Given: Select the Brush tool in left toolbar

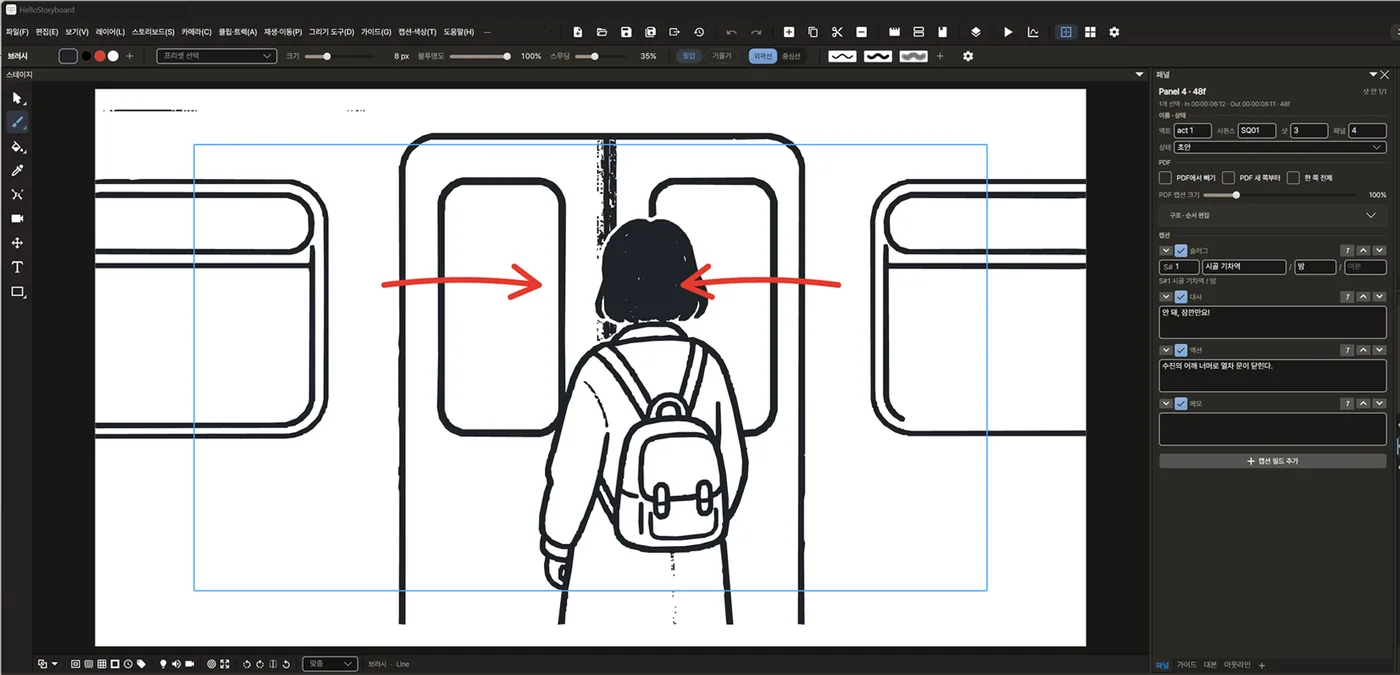Looking at the screenshot, I should 17,122.
